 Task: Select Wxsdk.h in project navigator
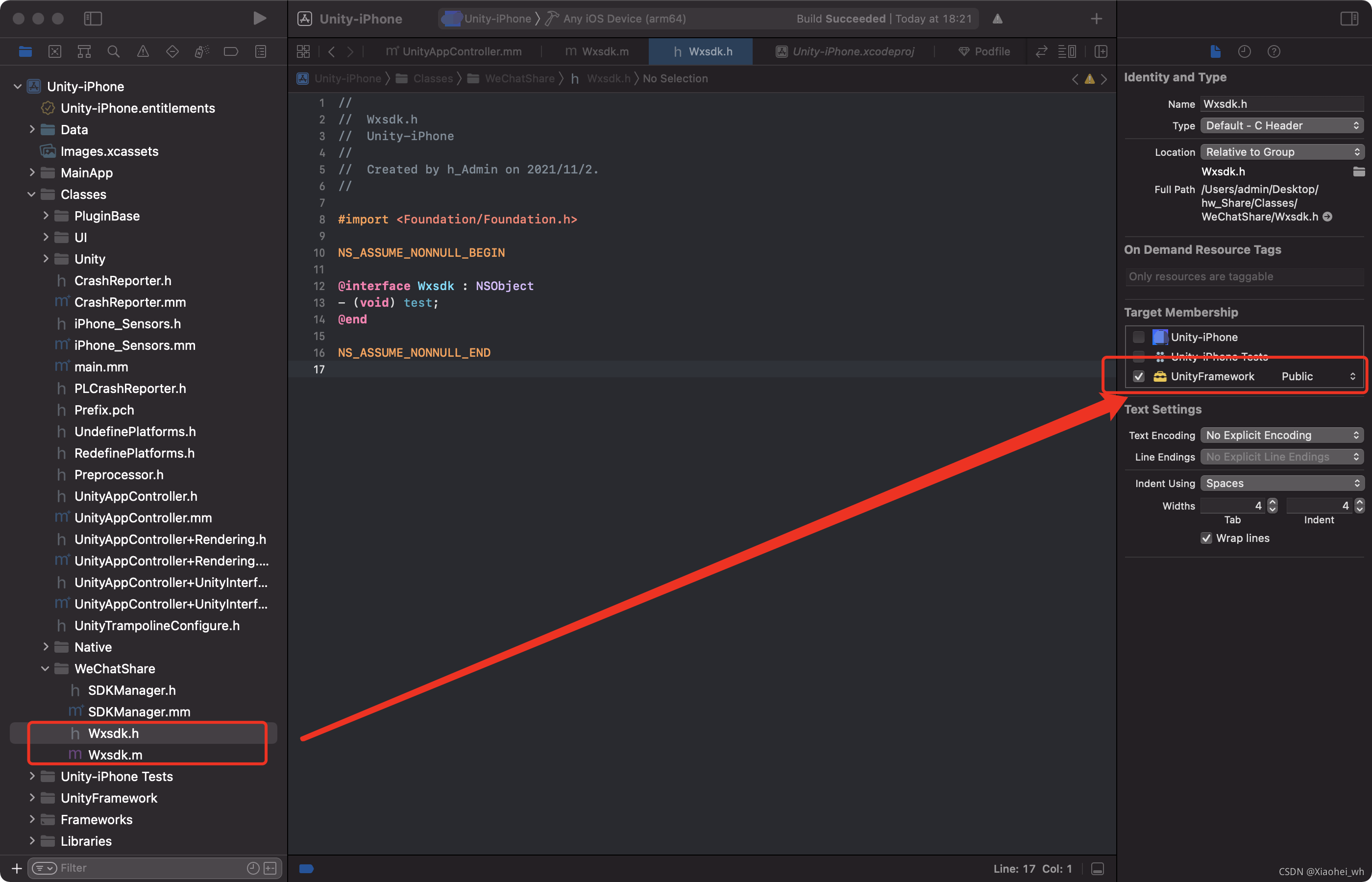(x=114, y=733)
